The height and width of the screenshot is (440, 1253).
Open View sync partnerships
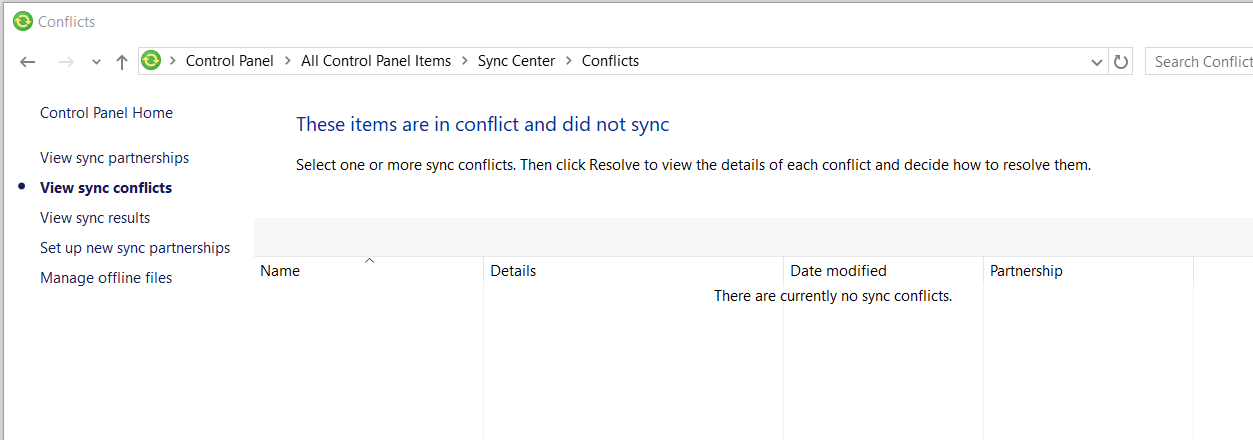[x=114, y=158]
